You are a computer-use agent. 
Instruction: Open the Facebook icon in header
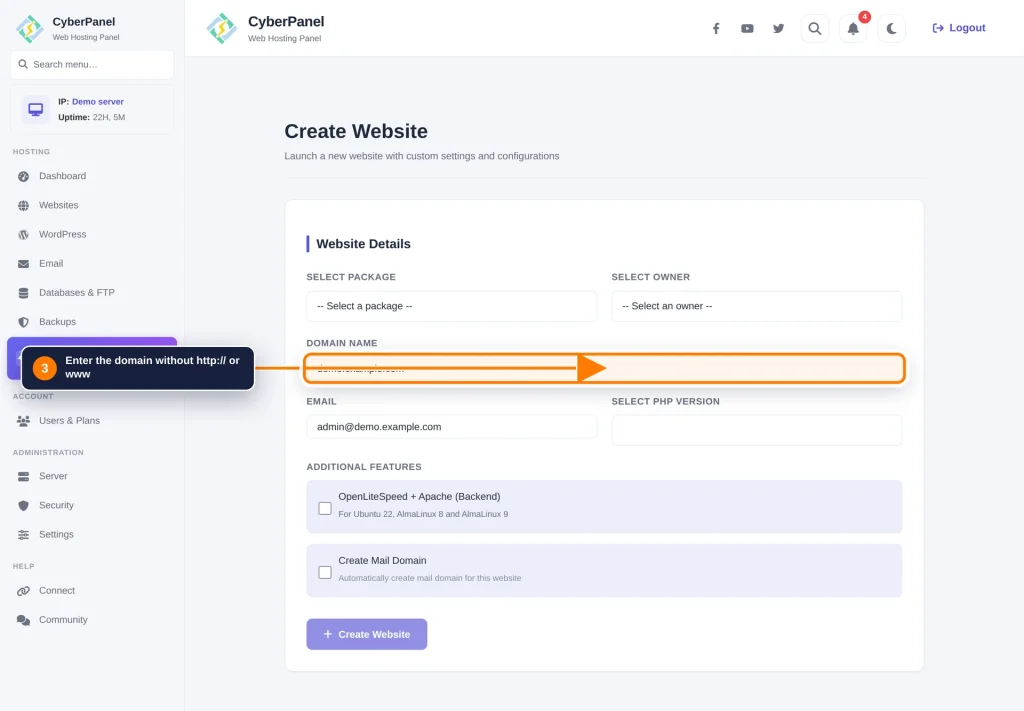pyautogui.click(x=716, y=28)
